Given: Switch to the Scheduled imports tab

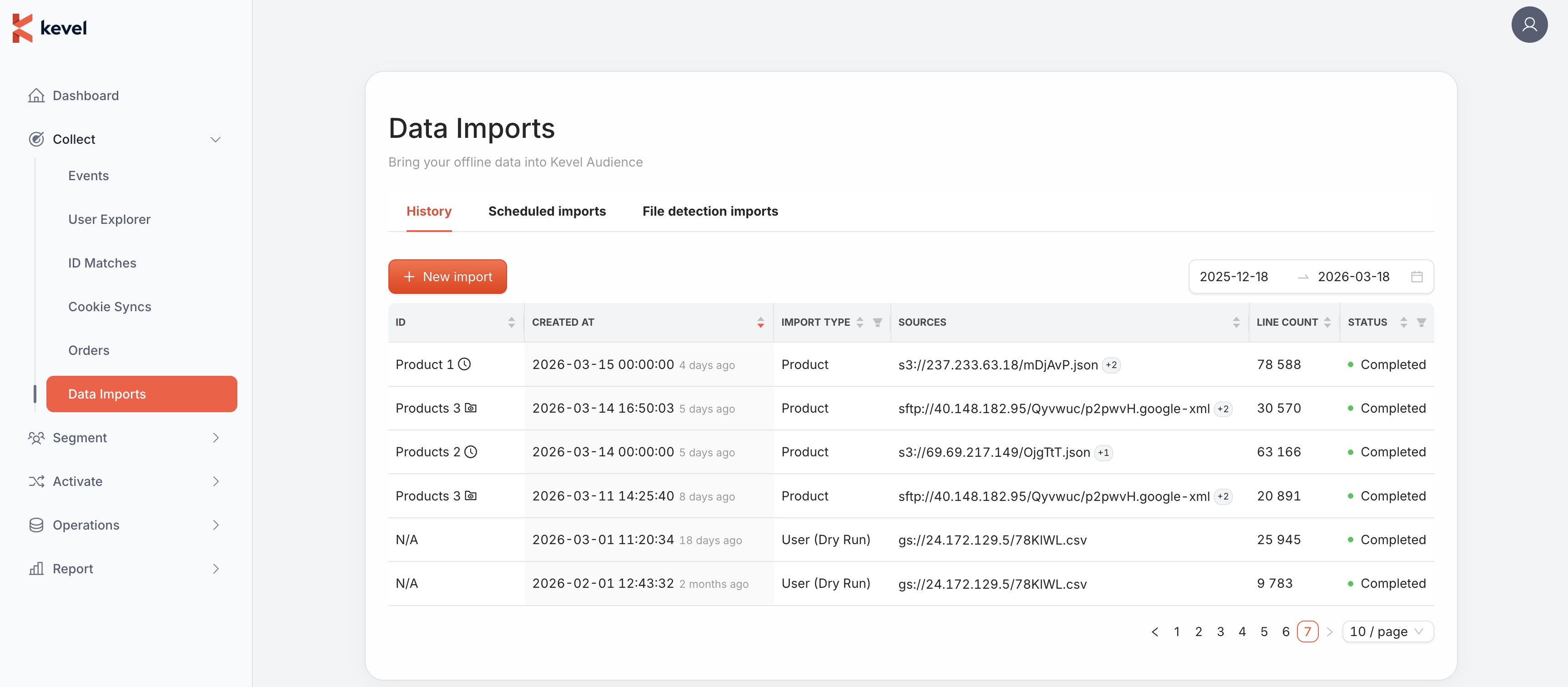Looking at the screenshot, I should [x=546, y=212].
